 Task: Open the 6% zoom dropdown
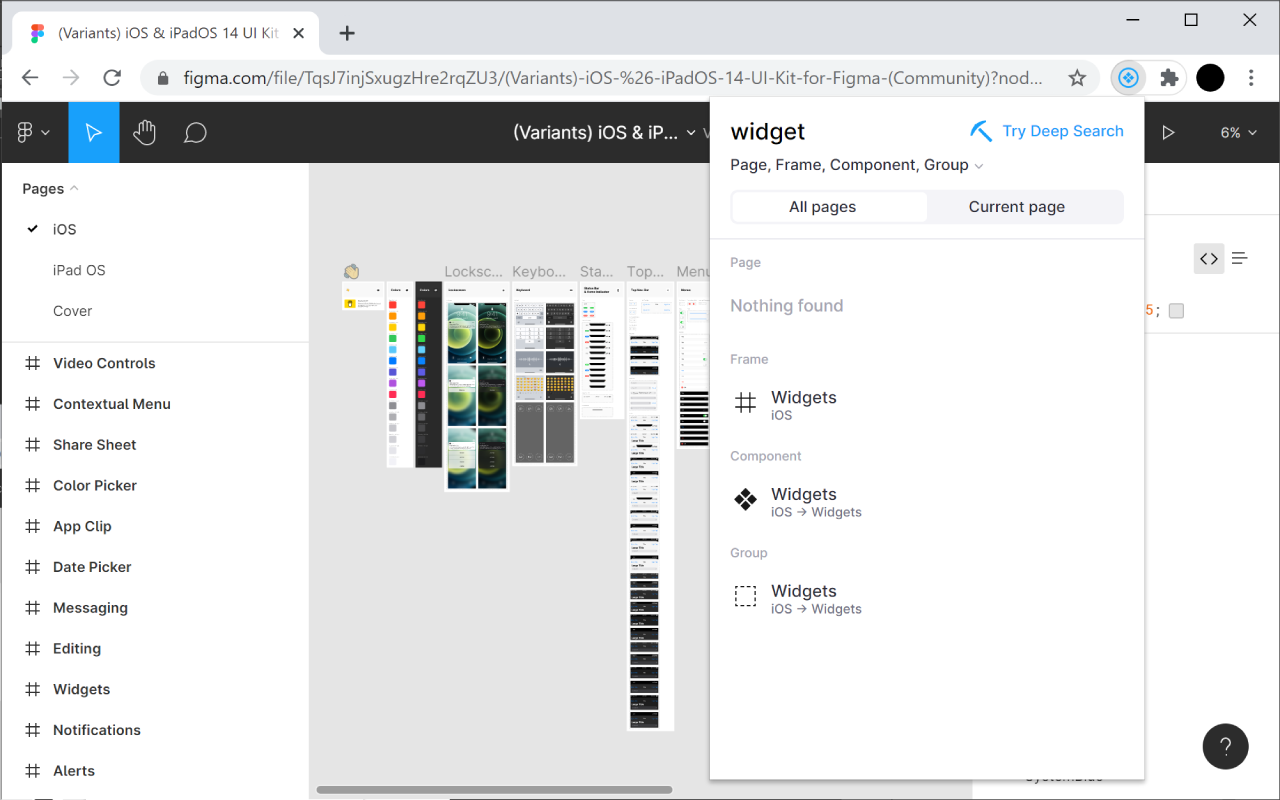pos(1238,132)
